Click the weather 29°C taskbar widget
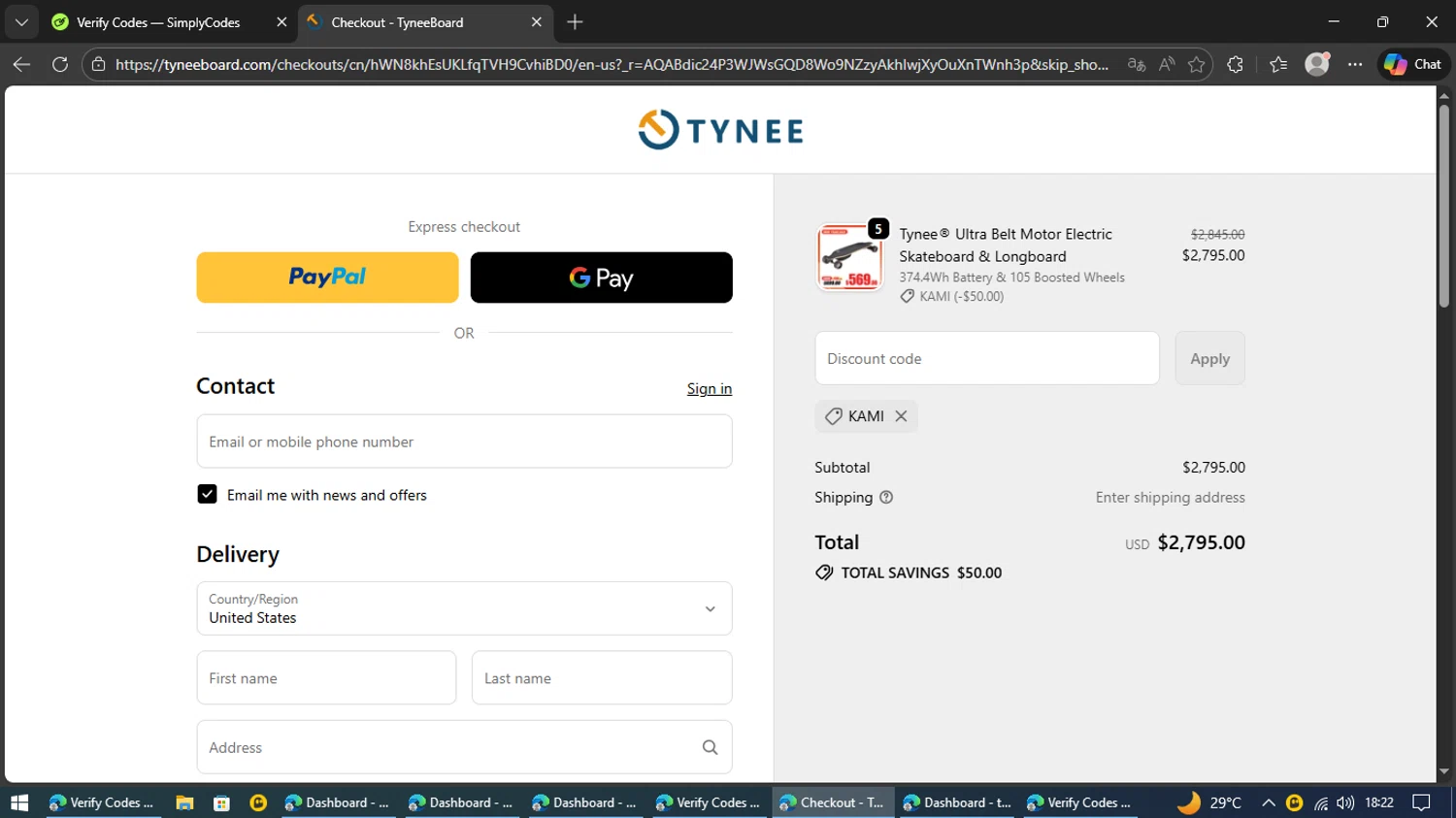1456x818 pixels. (x=1208, y=802)
